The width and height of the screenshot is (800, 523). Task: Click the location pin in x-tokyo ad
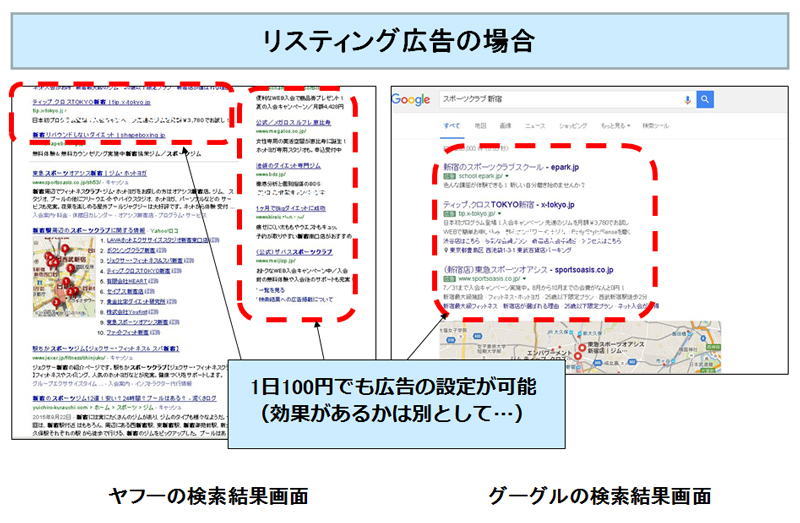[446, 251]
